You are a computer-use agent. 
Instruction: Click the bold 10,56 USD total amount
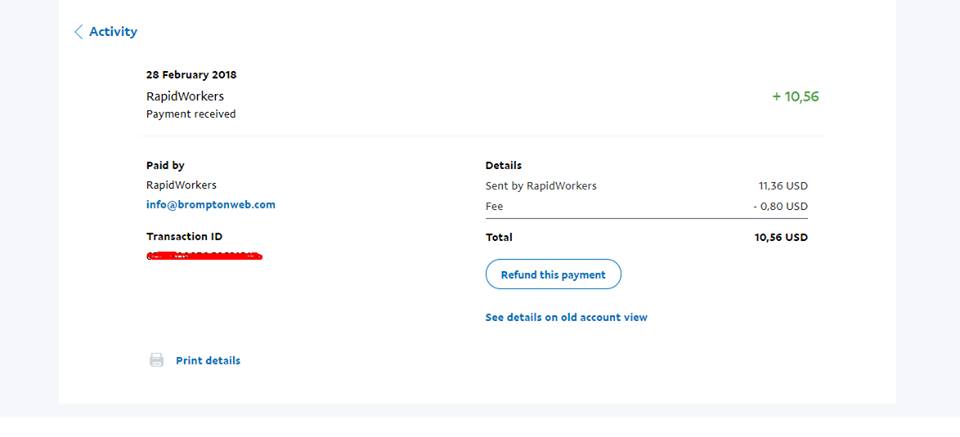781,238
